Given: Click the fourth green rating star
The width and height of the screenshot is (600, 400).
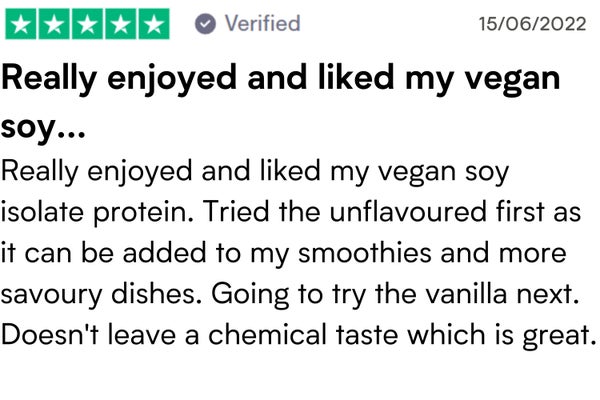Looking at the screenshot, I should (121, 24).
